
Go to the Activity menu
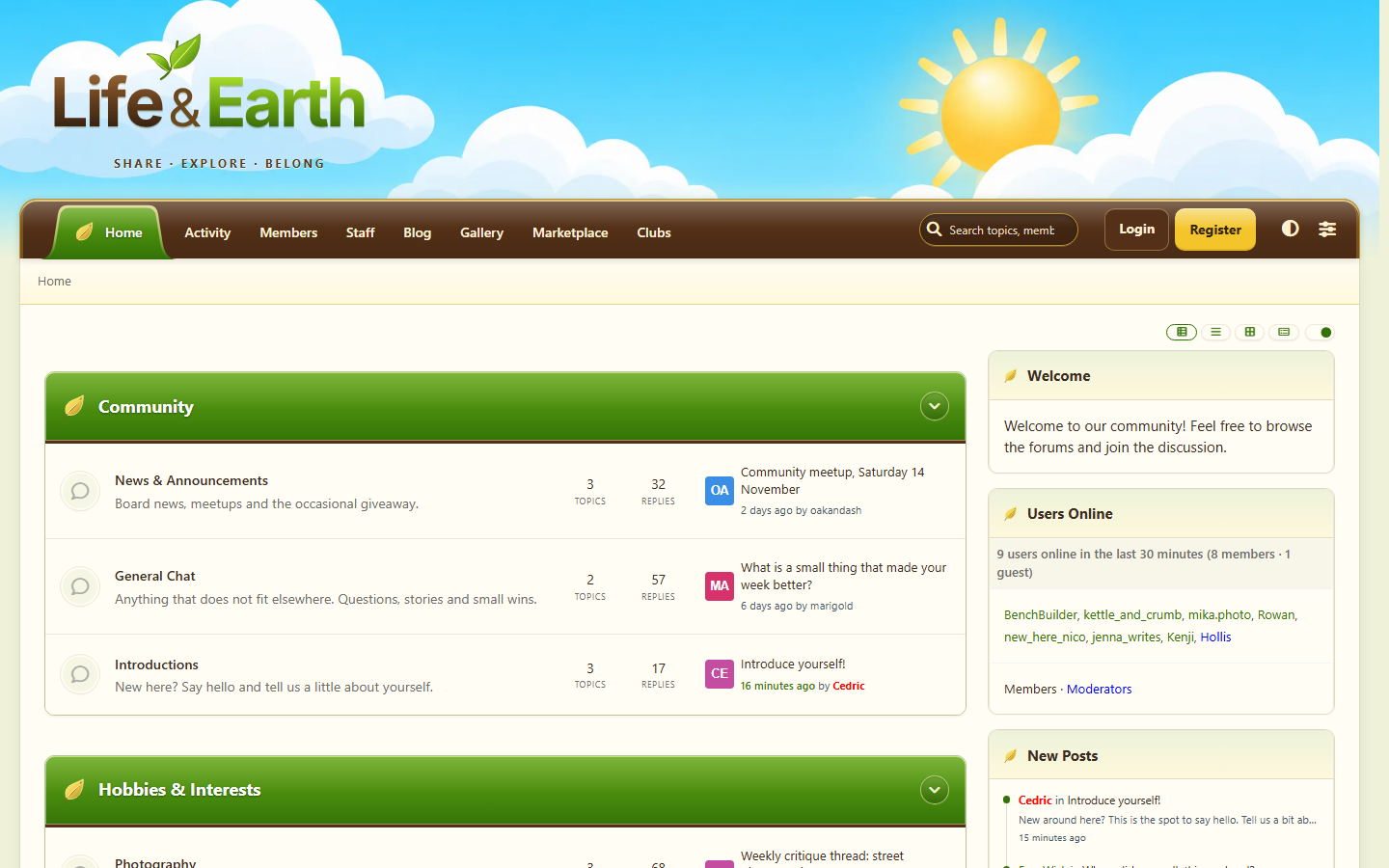tap(207, 232)
